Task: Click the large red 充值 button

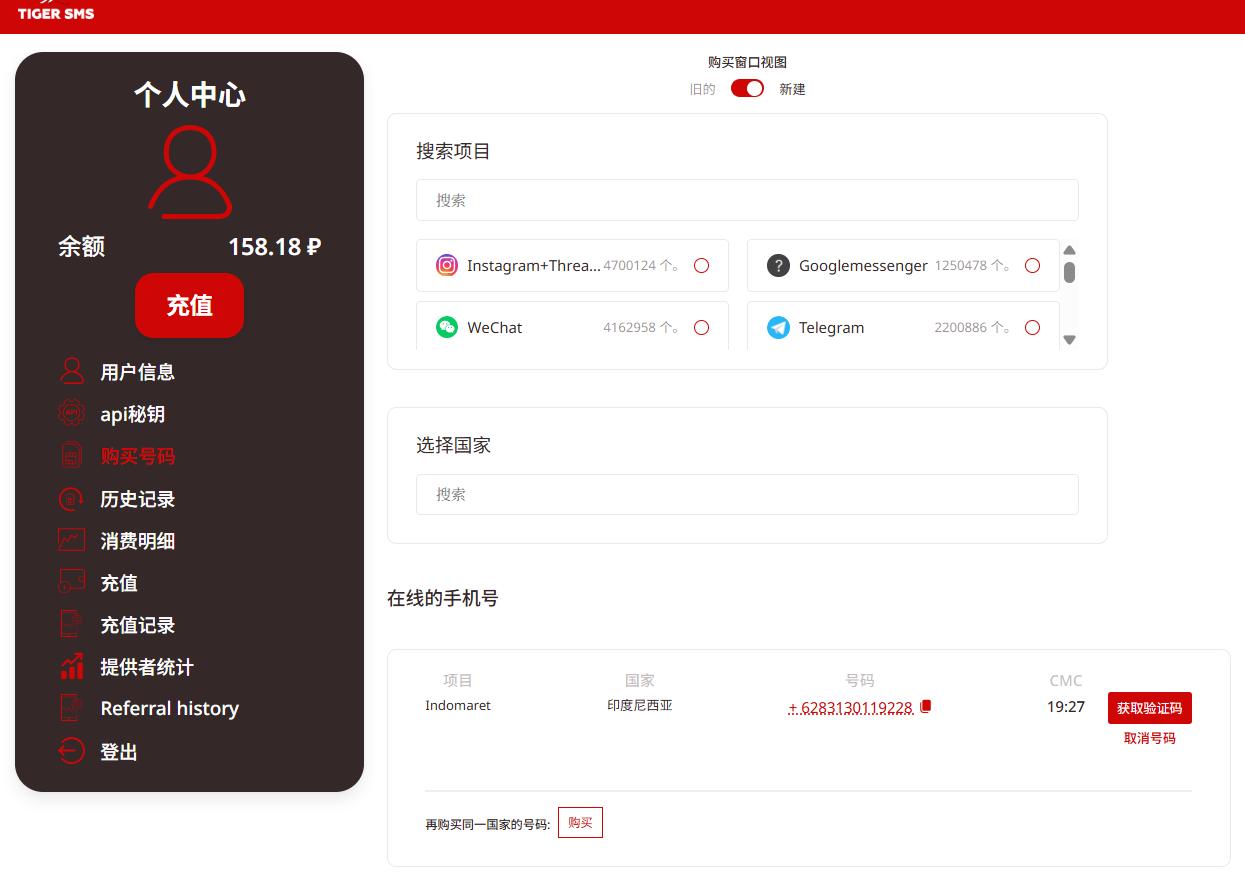Action: (189, 305)
